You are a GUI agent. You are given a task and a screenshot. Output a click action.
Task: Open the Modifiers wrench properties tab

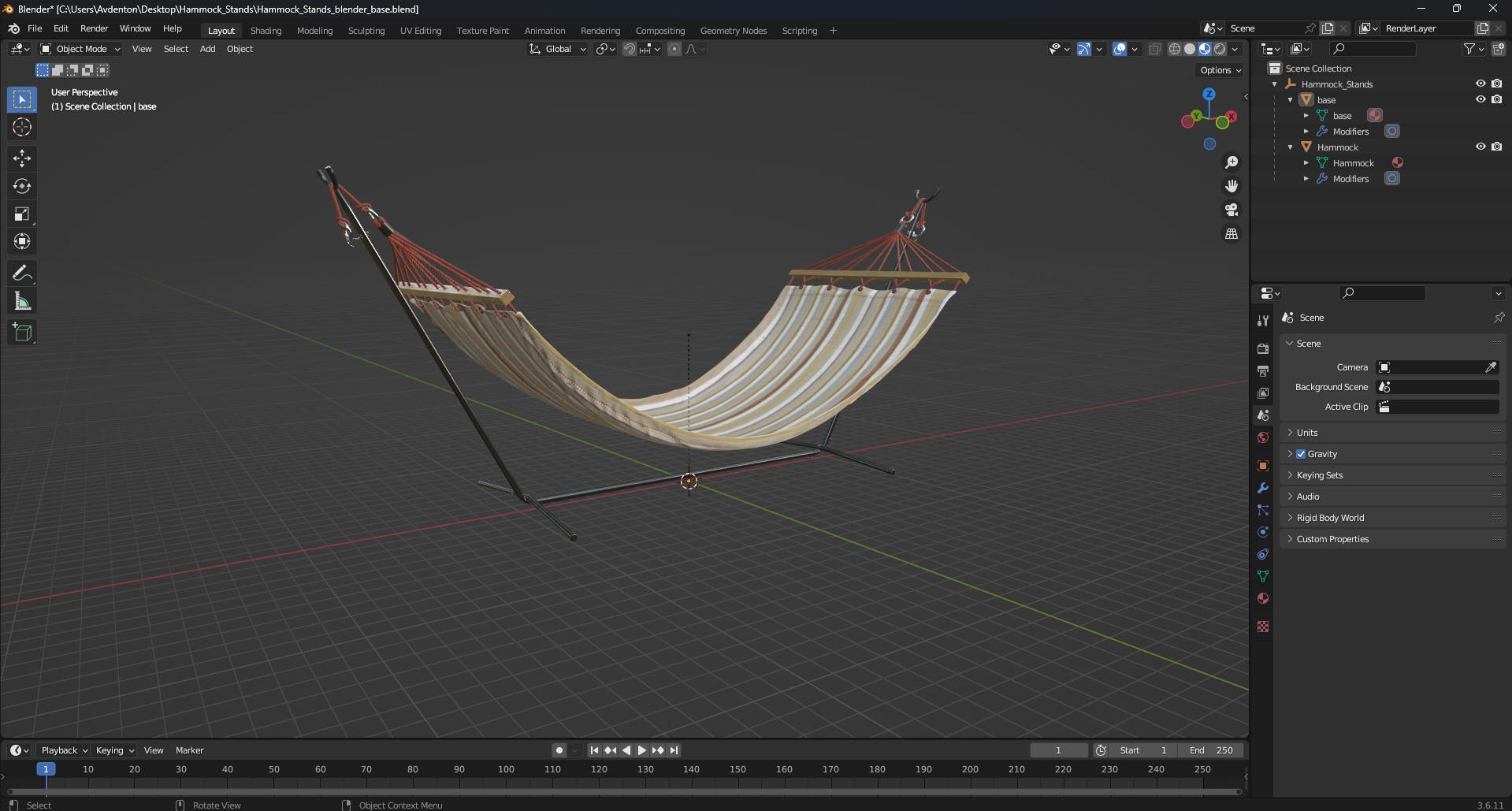(1263, 488)
